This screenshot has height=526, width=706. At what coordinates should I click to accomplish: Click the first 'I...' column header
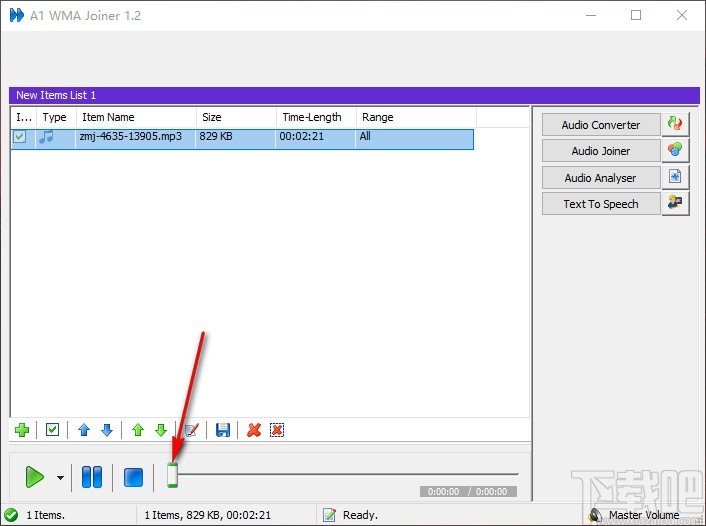point(23,117)
